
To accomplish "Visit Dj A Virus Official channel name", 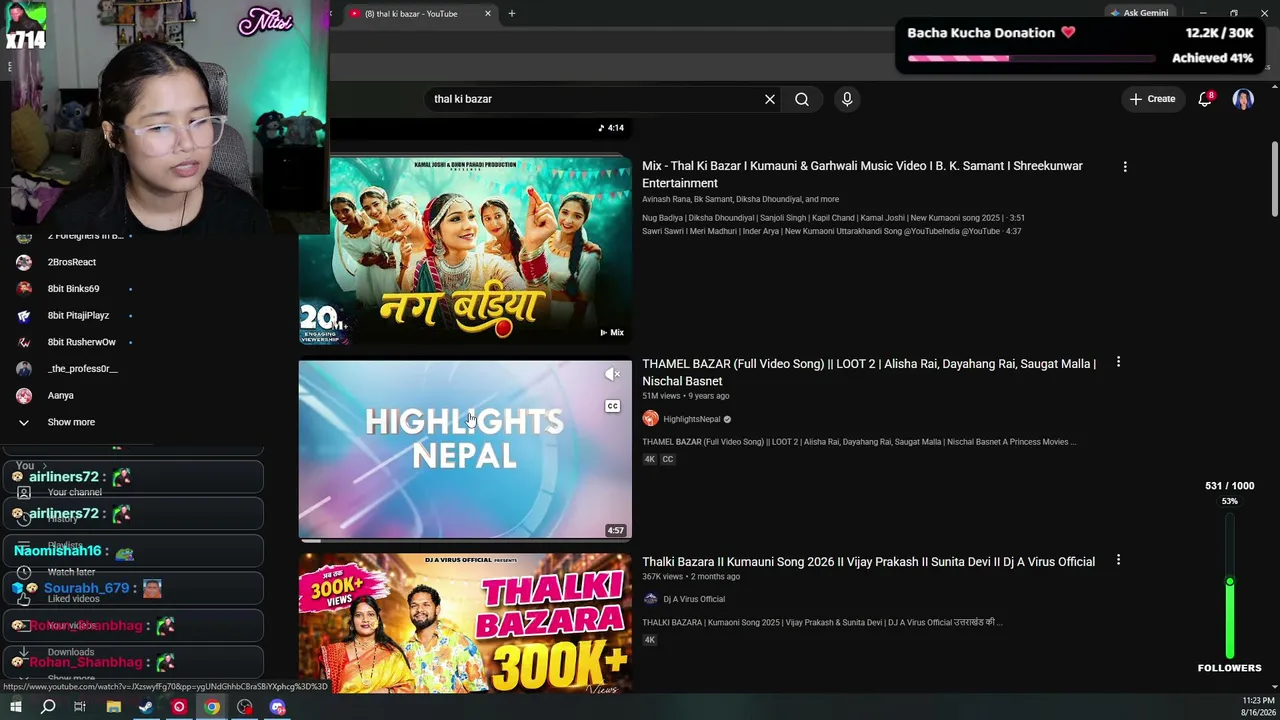I will 694,599.
